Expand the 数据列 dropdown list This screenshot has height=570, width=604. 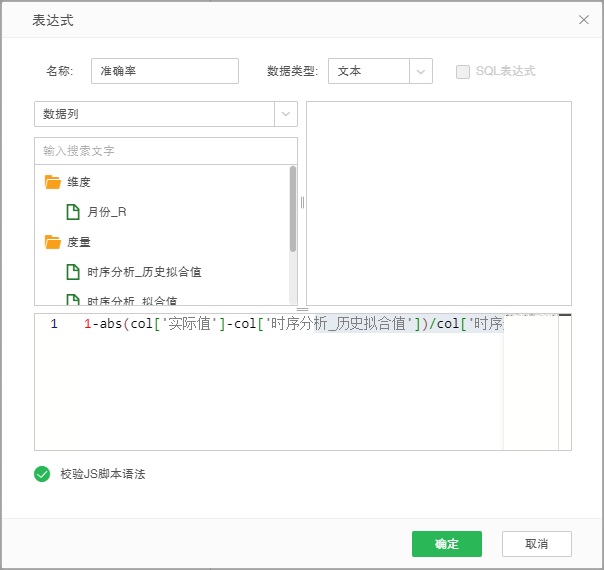coord(286,114)
